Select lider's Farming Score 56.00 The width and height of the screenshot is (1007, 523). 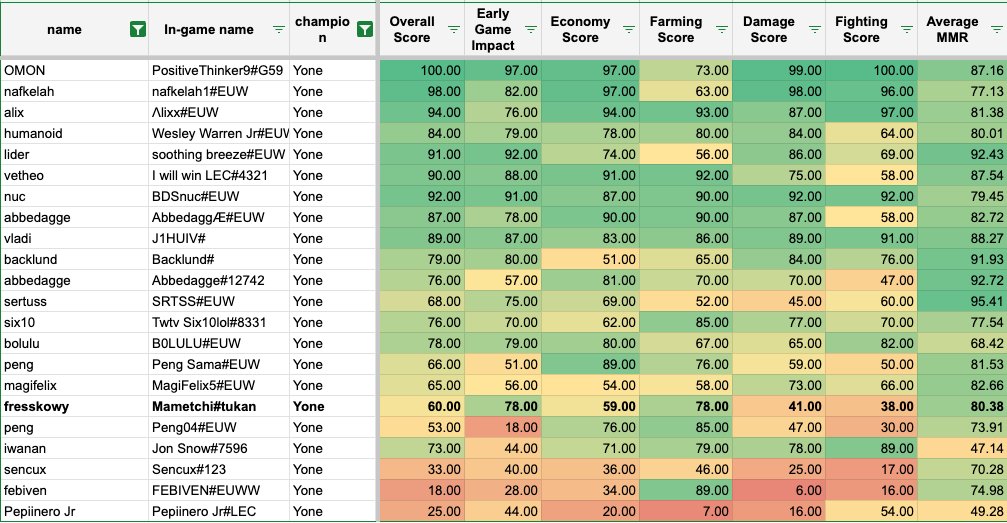686,154
